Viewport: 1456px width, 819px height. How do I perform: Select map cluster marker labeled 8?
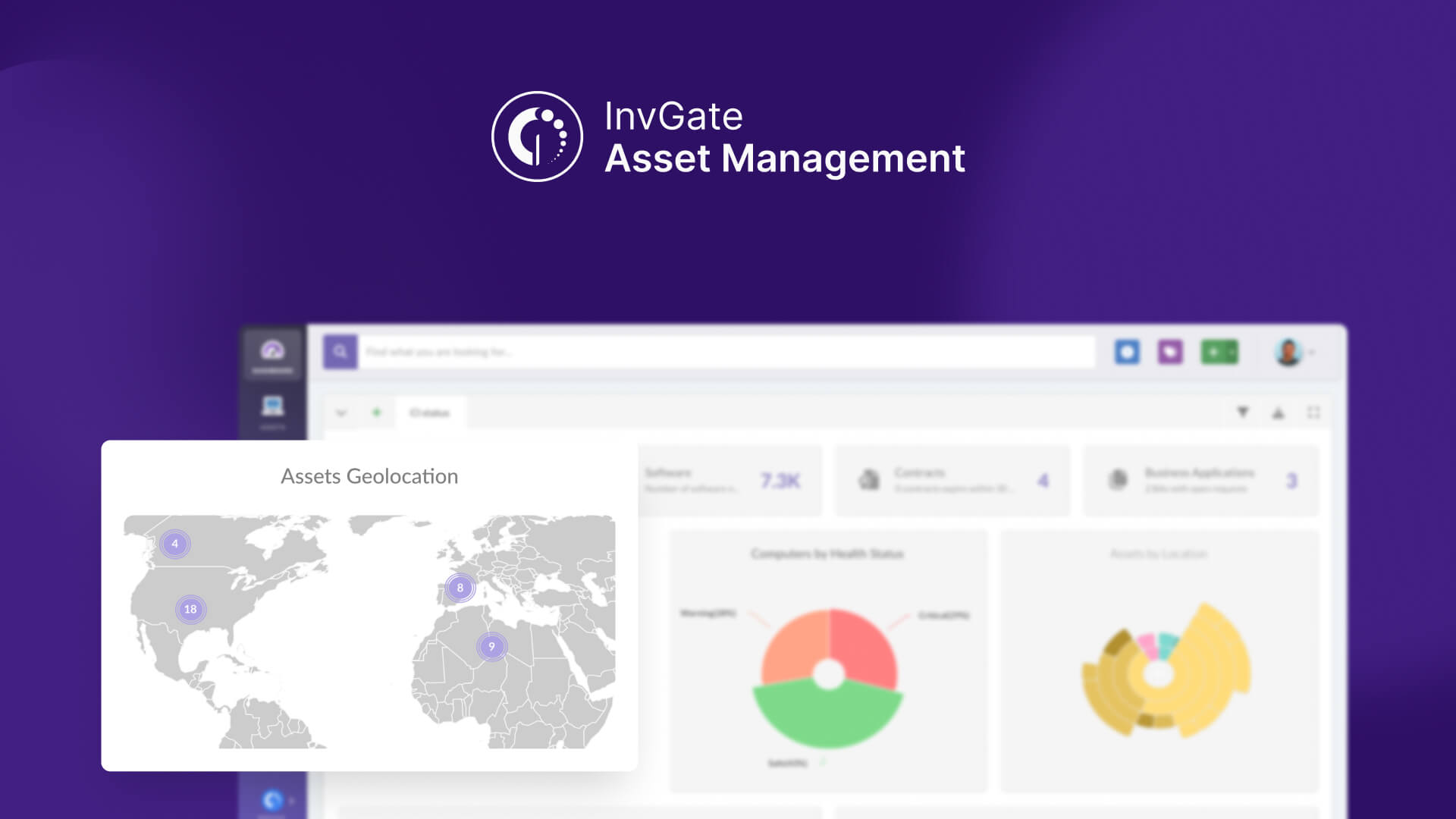(x=460, y=588)
